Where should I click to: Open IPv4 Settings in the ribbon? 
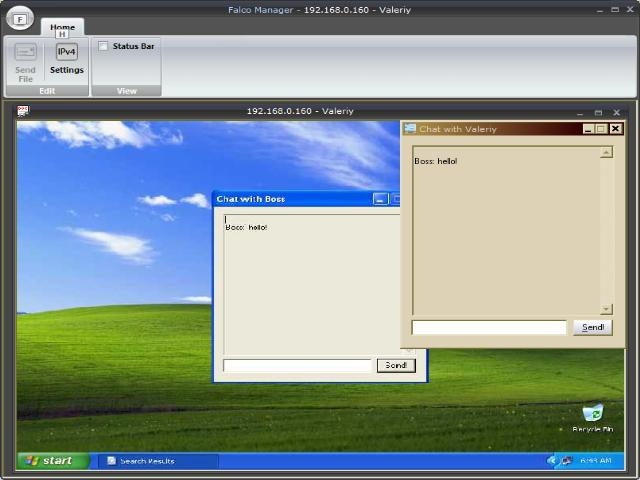click(x=67, y=60)
